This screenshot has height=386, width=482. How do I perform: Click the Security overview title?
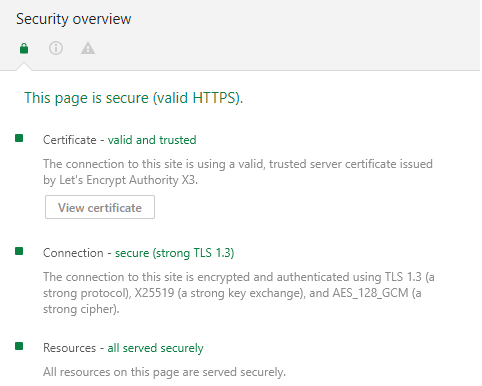(x=74, y=19)
